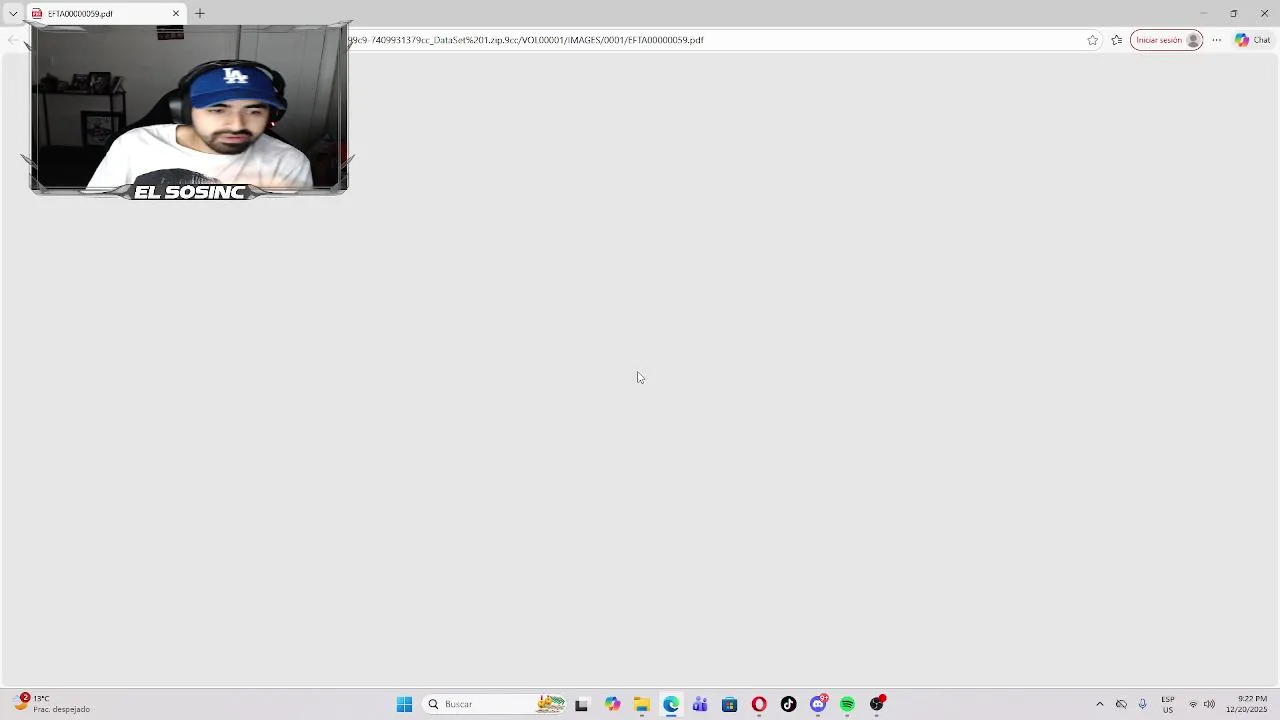Restore down the browser window
The image size is (1280, 720).
(1234, 13)
